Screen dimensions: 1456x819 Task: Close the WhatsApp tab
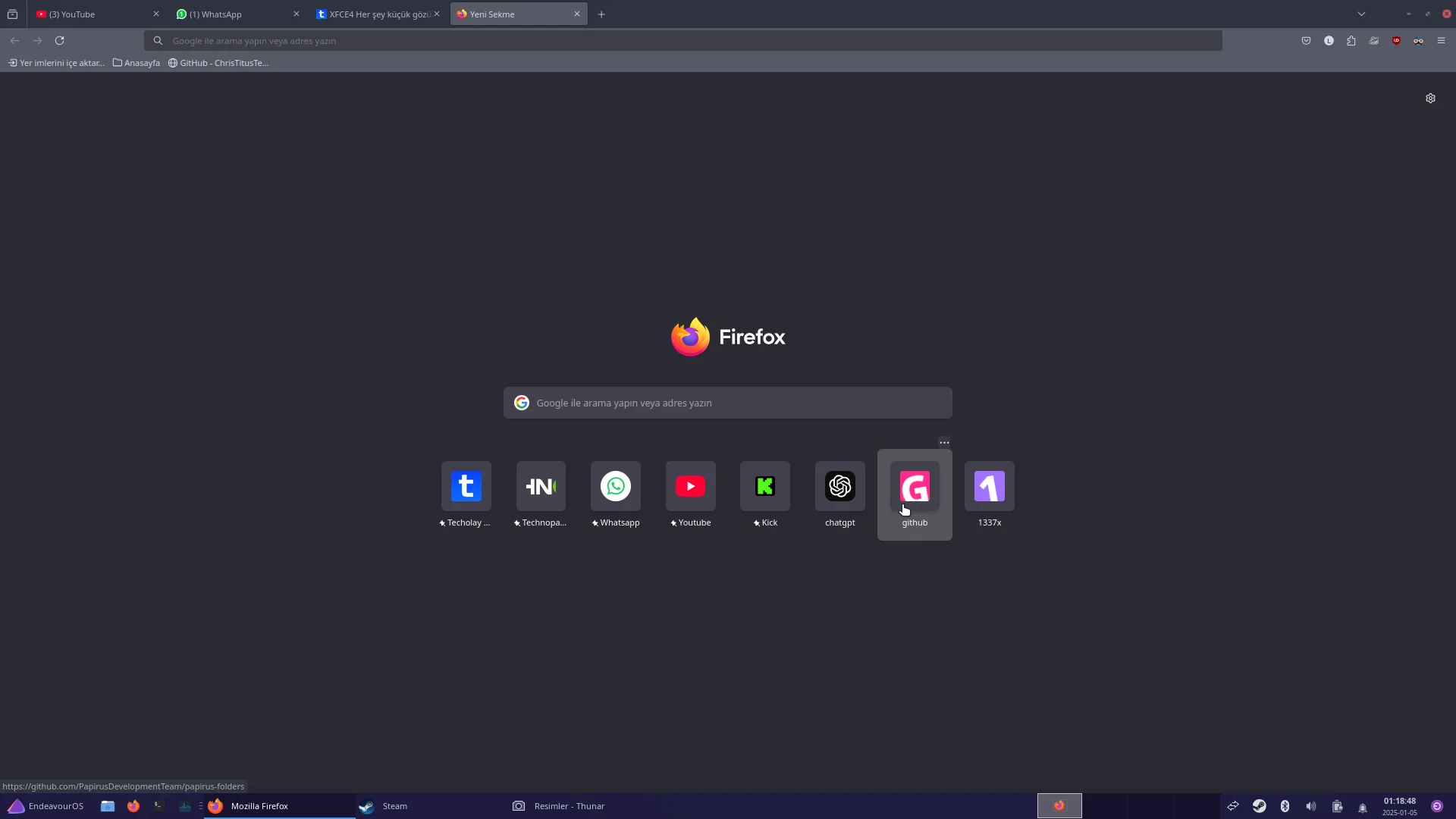pos(297,14)
